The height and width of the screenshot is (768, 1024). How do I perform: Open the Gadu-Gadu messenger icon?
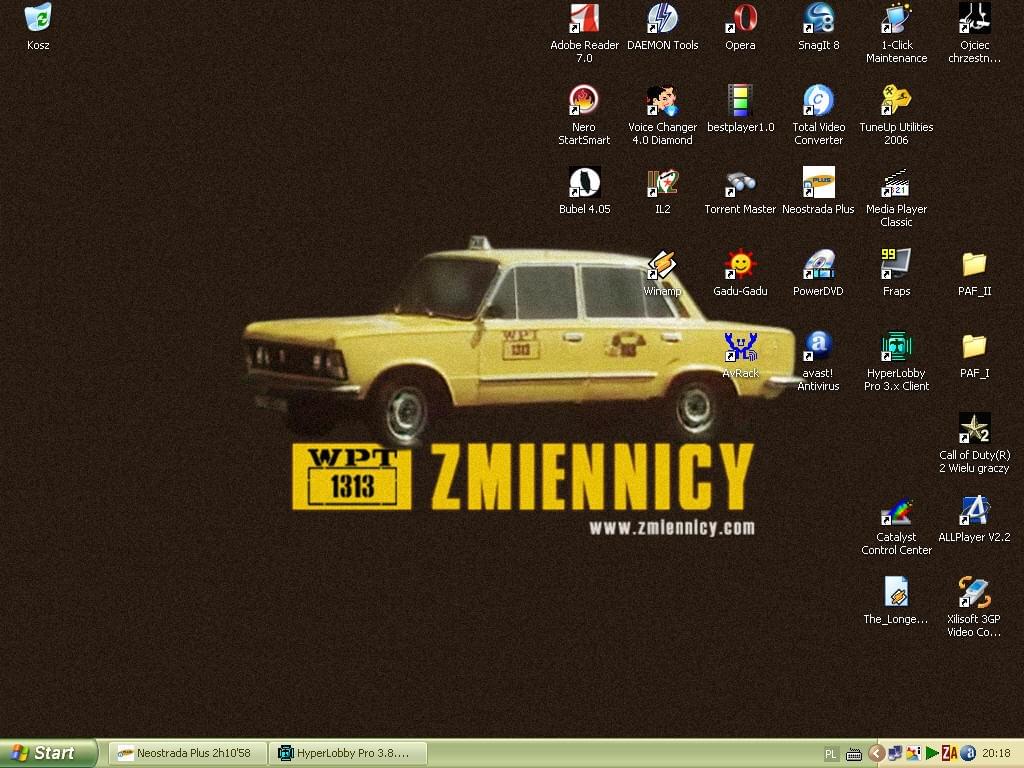pos(740,265)
